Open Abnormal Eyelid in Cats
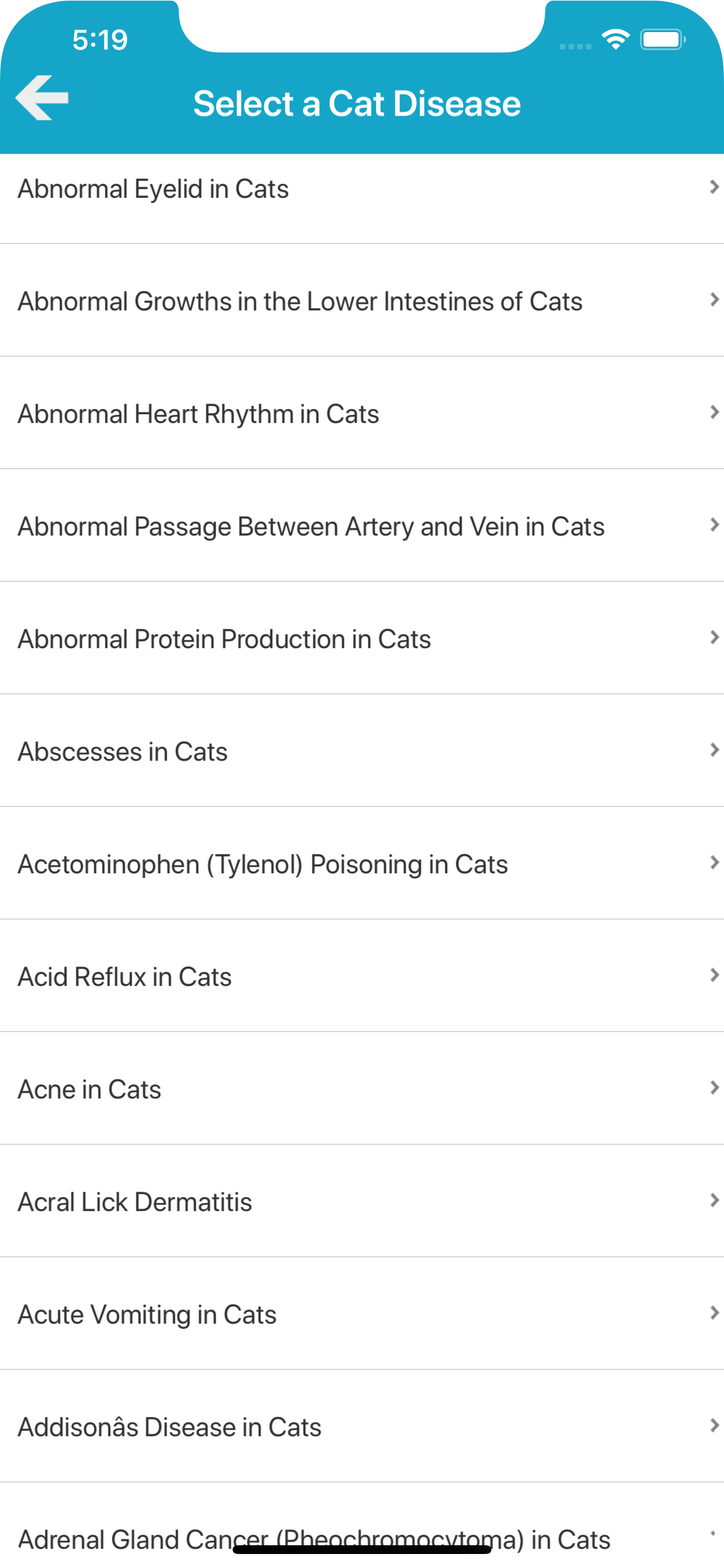This screenshot has width=724, height=1568. pos(153,188)
